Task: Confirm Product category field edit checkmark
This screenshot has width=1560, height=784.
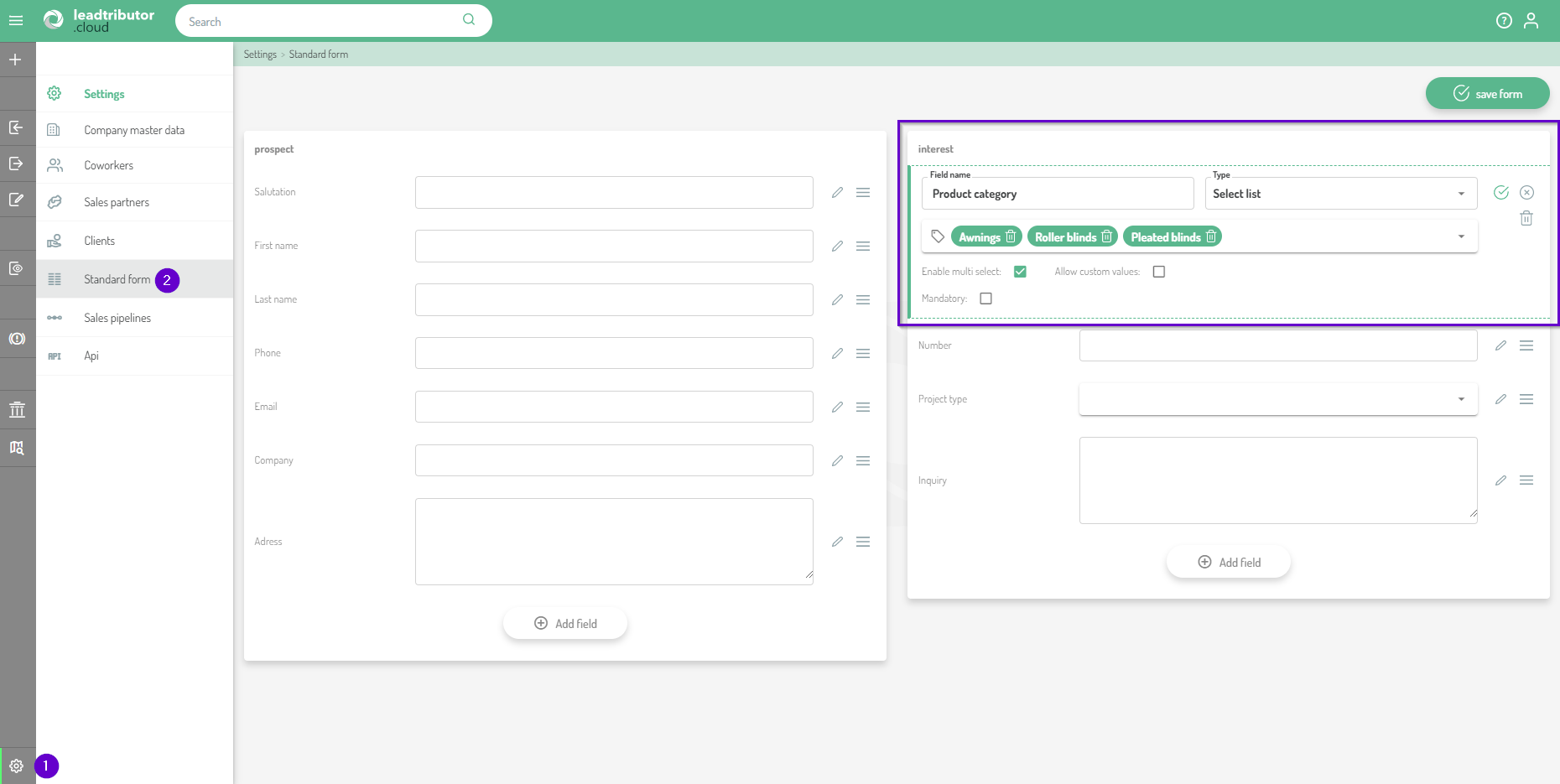Action: click(1501, 193)
